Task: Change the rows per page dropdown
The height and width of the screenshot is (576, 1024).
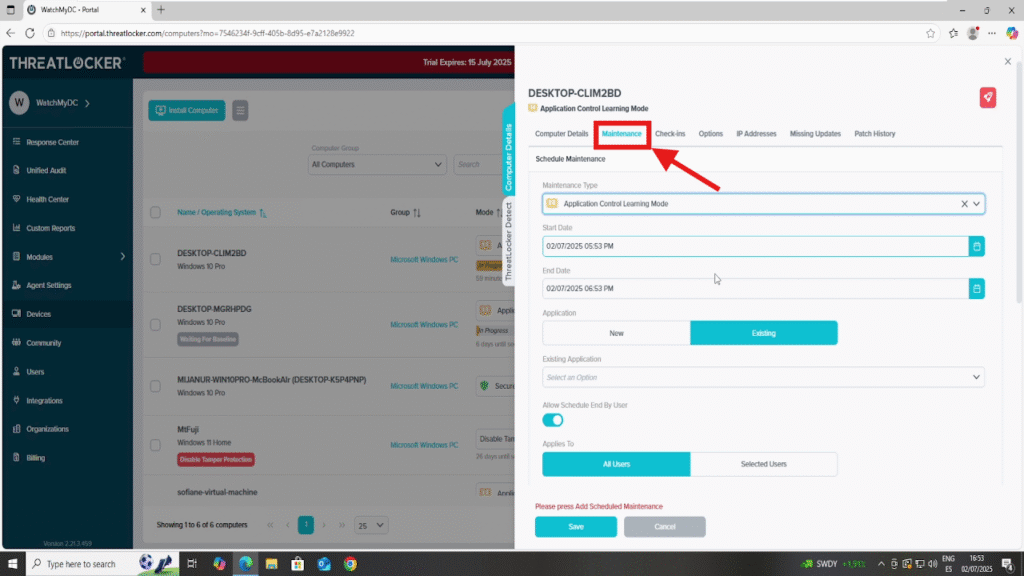Action: pos(370,525)
